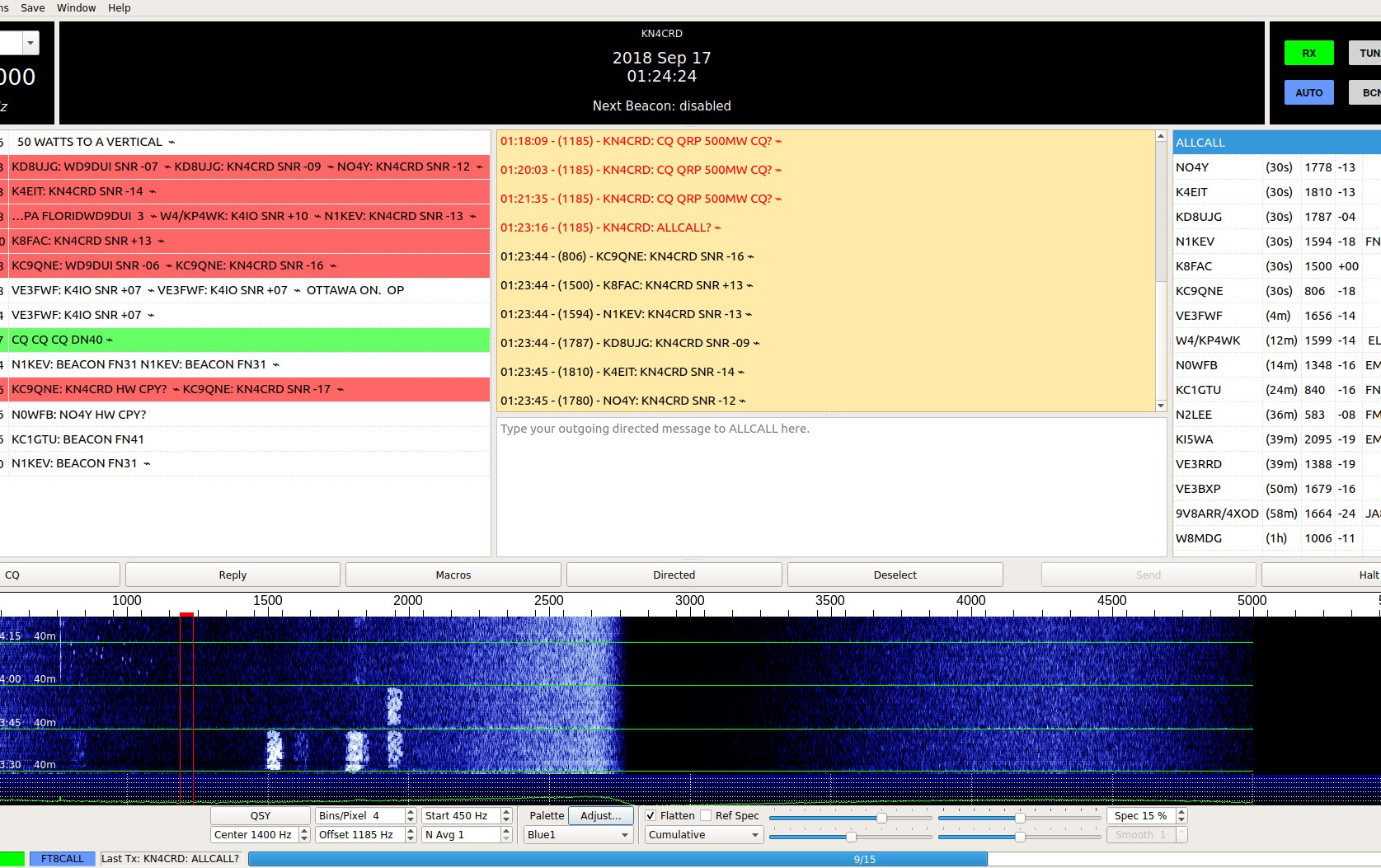
Task: Uncheck the Flatten checkbox
Action: (x=651, y=815)
